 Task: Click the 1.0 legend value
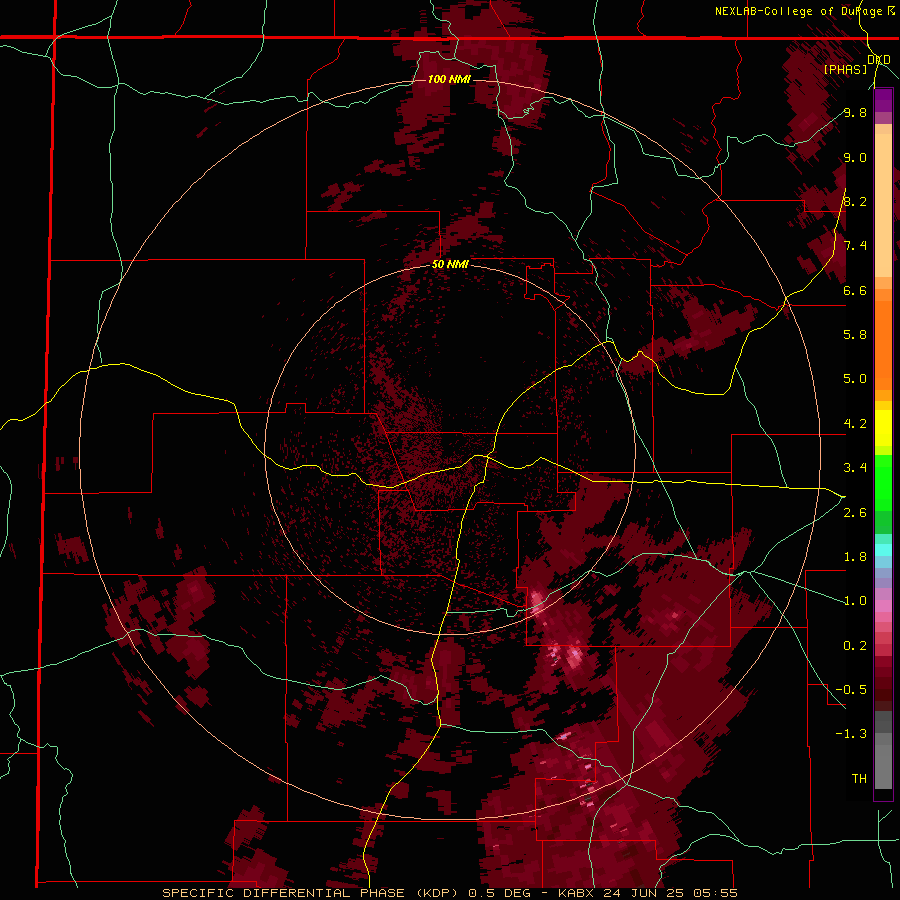click(855, 601)
